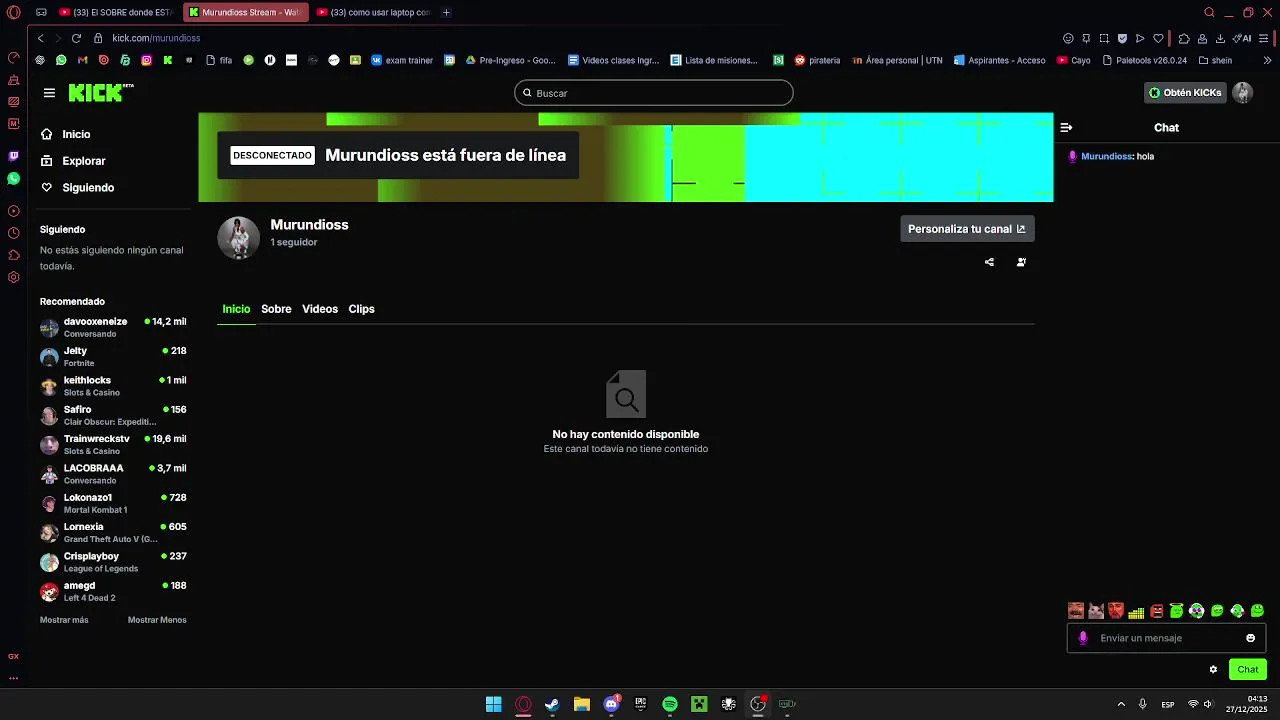Open a new browser tab

pos(446,12)
